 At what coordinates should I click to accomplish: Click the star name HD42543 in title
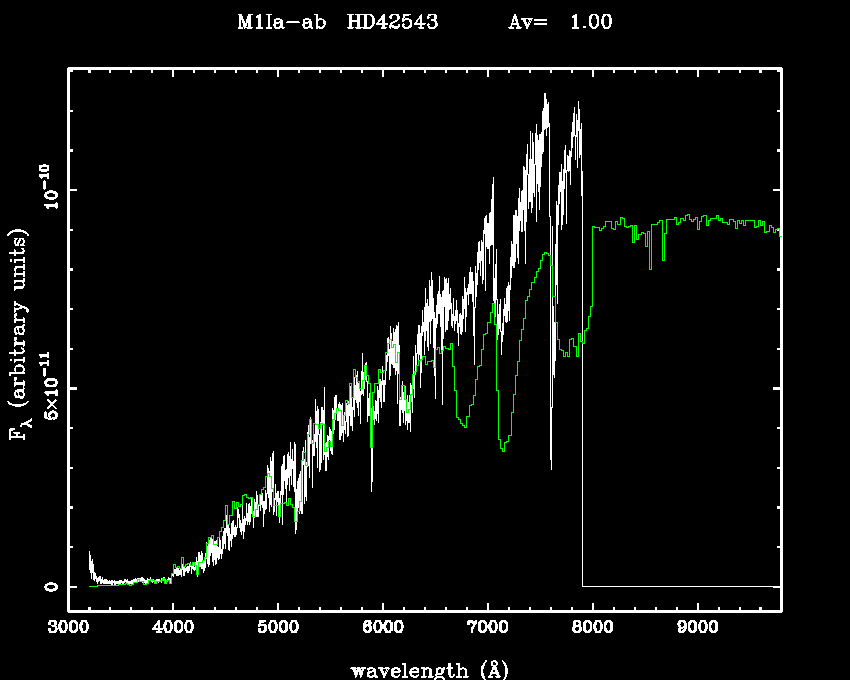[x=392, y=23]
